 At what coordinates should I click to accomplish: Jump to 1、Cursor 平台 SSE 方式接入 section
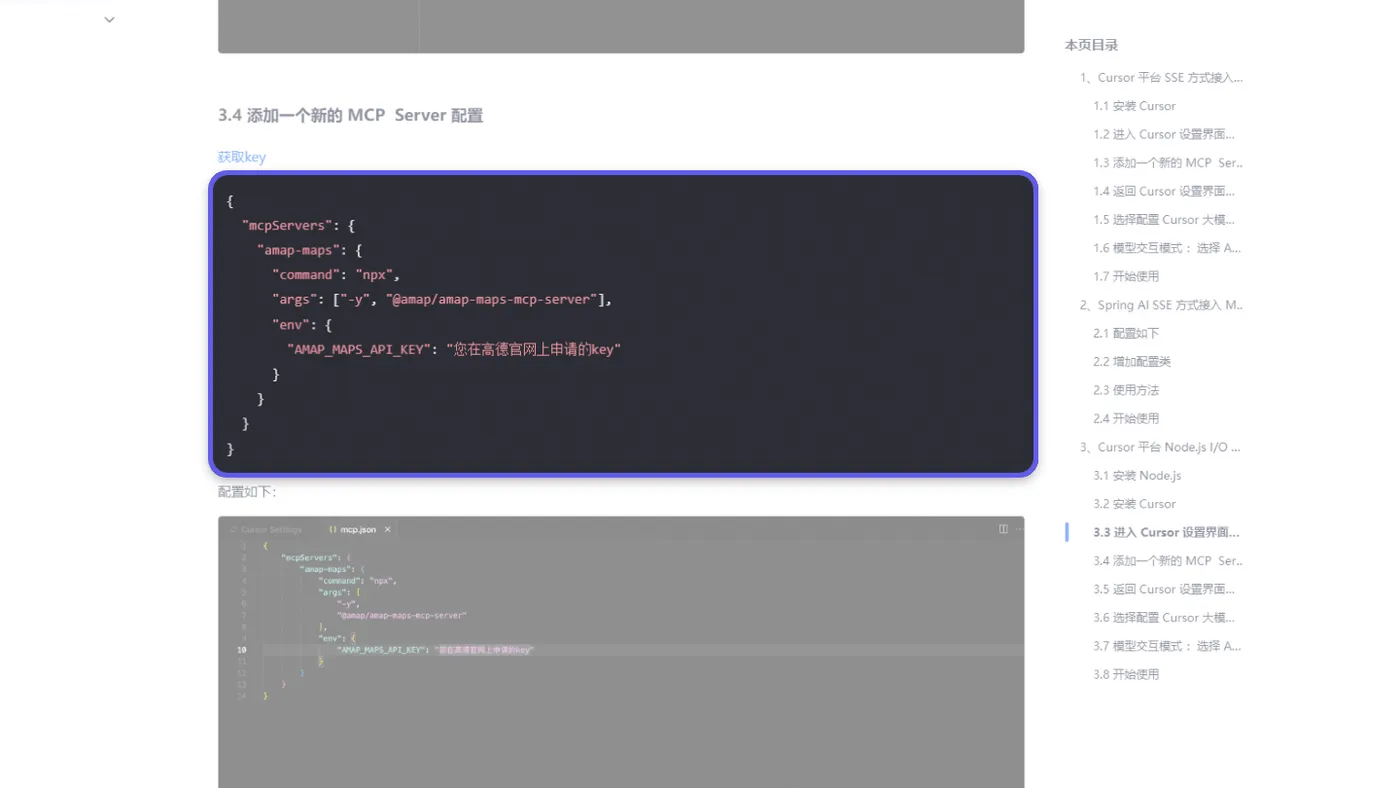tap(1161, 77)
